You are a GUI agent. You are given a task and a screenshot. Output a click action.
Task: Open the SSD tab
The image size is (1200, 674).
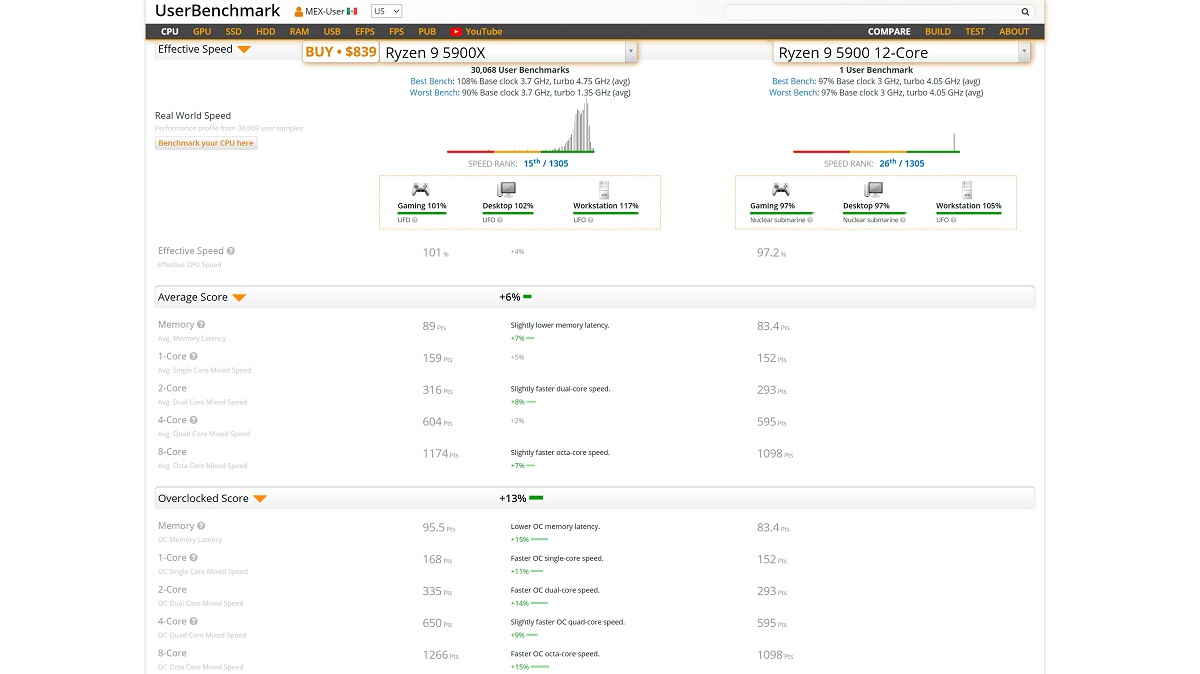[x=233, y=32]
